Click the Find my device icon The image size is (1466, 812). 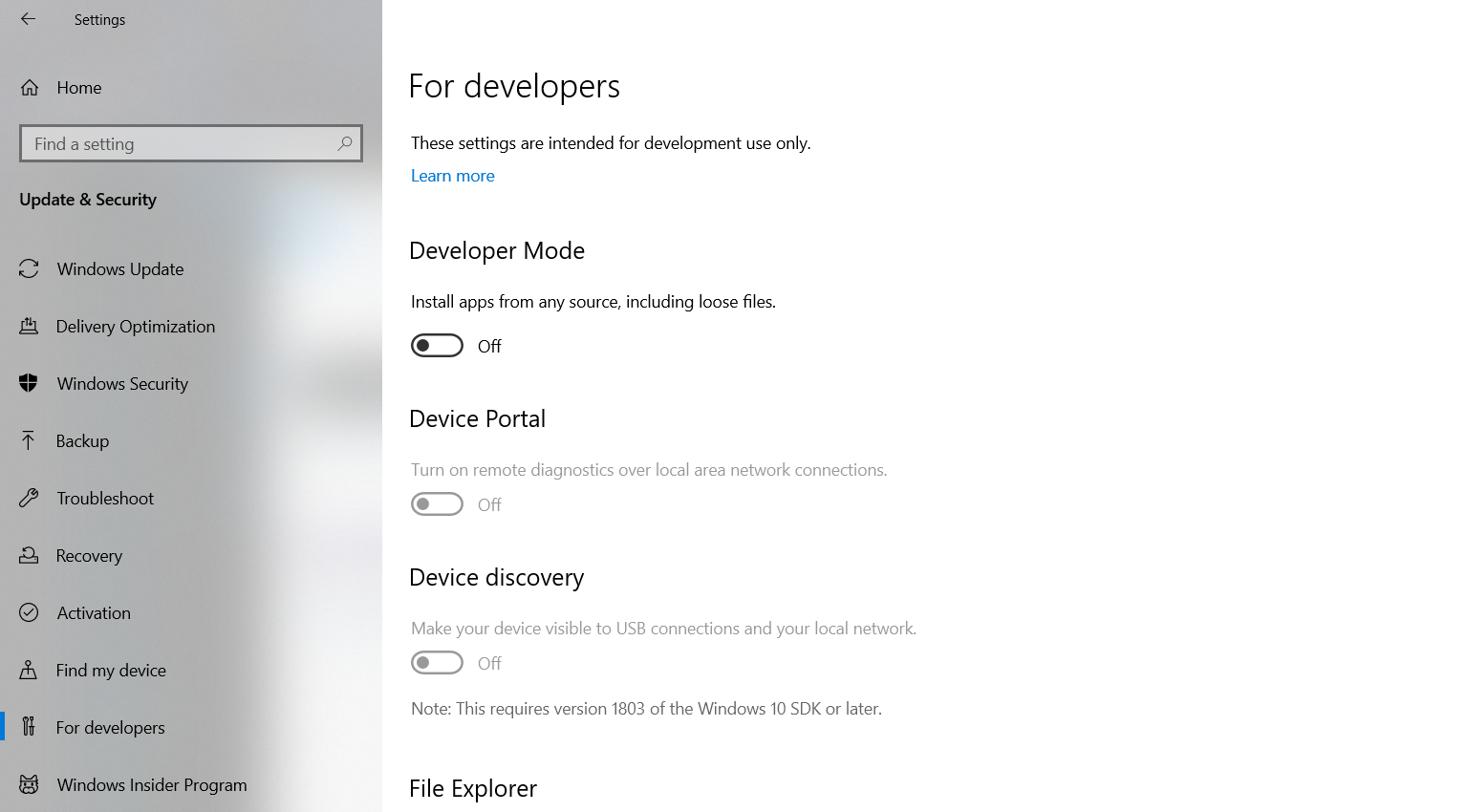pyautogui.click(x=29, y=671)
